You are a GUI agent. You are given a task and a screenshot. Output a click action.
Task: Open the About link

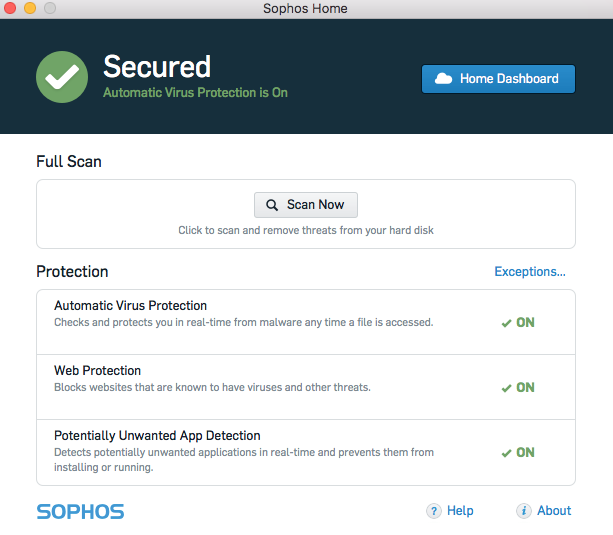[x=554, y=511]
